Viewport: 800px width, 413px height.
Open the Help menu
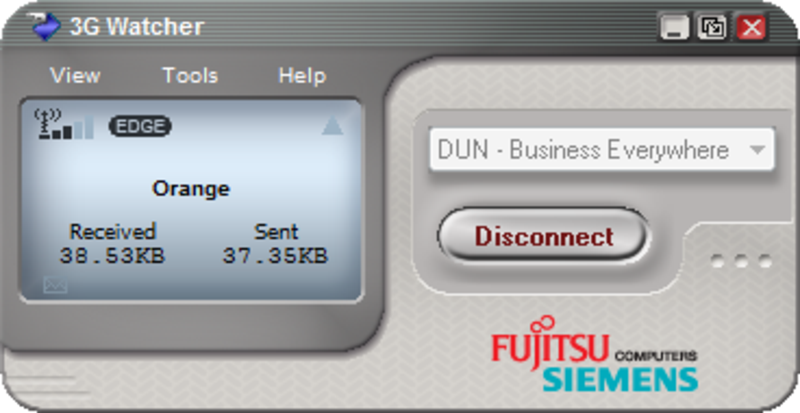(x=302, y=76)
